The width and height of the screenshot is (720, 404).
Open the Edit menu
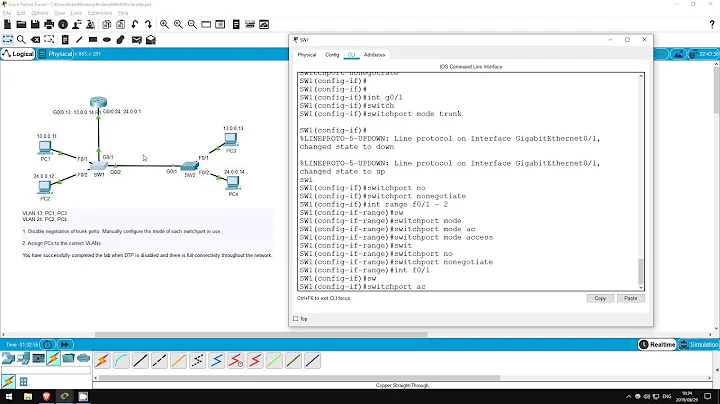point(21,13)
